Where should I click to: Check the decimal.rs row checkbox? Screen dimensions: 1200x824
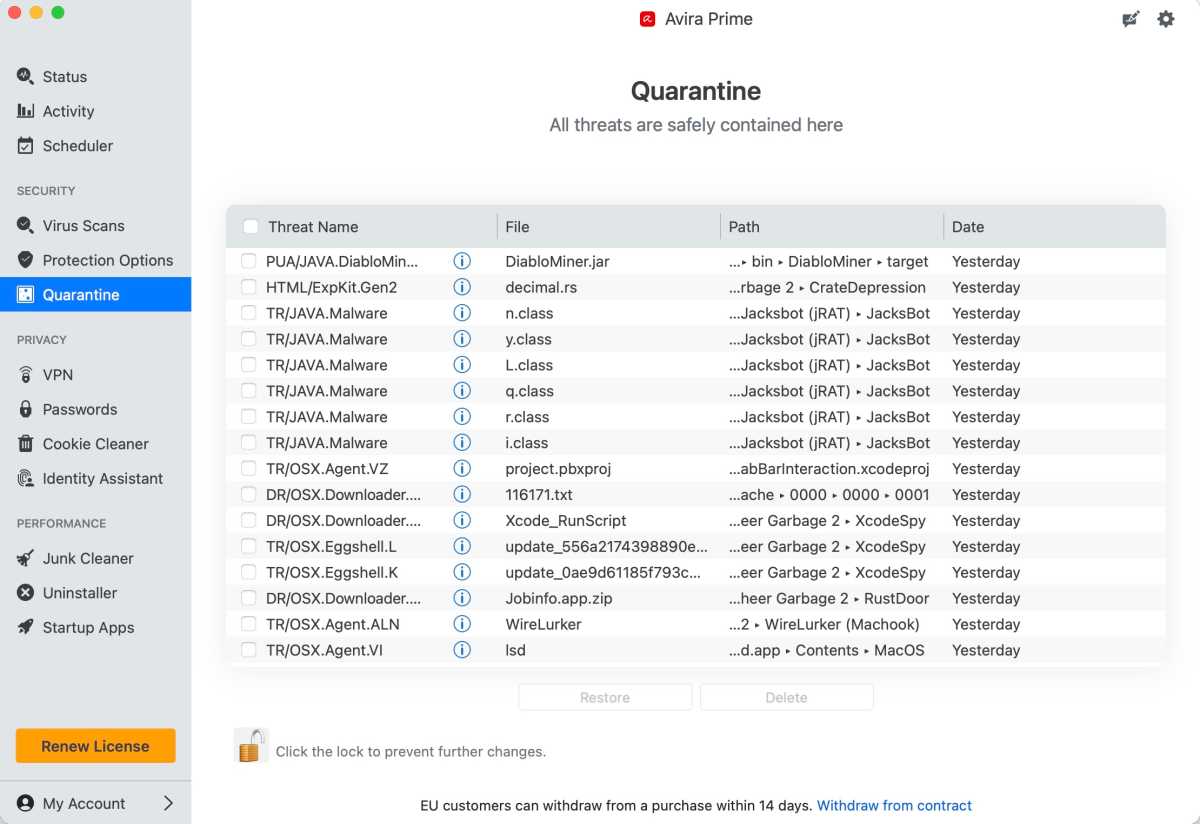248,287
